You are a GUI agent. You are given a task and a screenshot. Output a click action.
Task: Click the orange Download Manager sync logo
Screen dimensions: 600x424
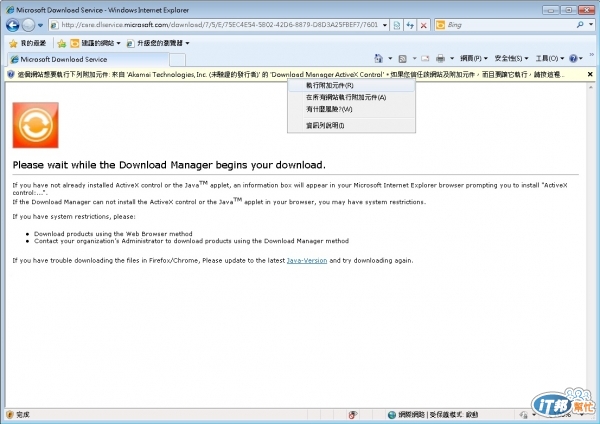36,125
